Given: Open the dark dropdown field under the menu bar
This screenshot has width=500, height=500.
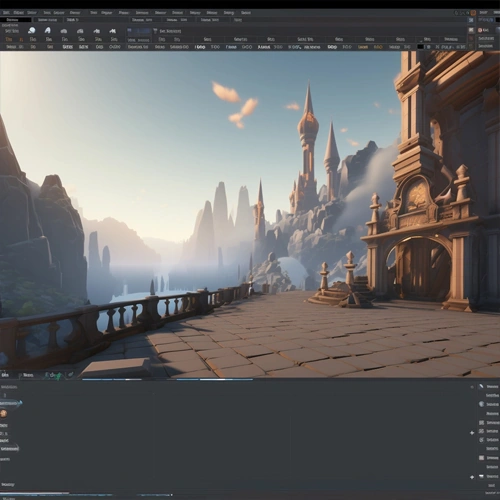Looking at the screenshot, I should pos(16,20).
